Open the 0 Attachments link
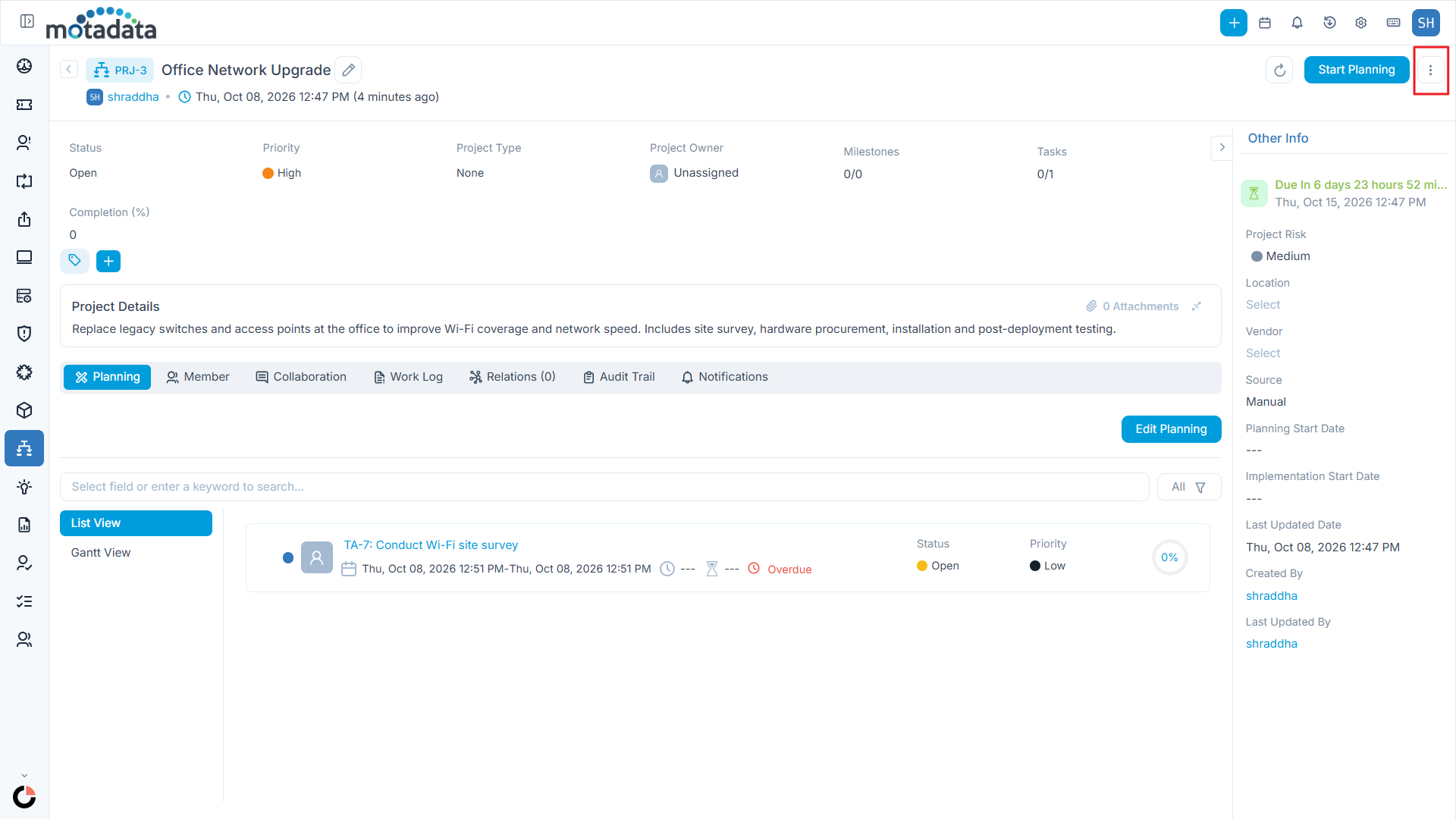 pos(1132,306)
